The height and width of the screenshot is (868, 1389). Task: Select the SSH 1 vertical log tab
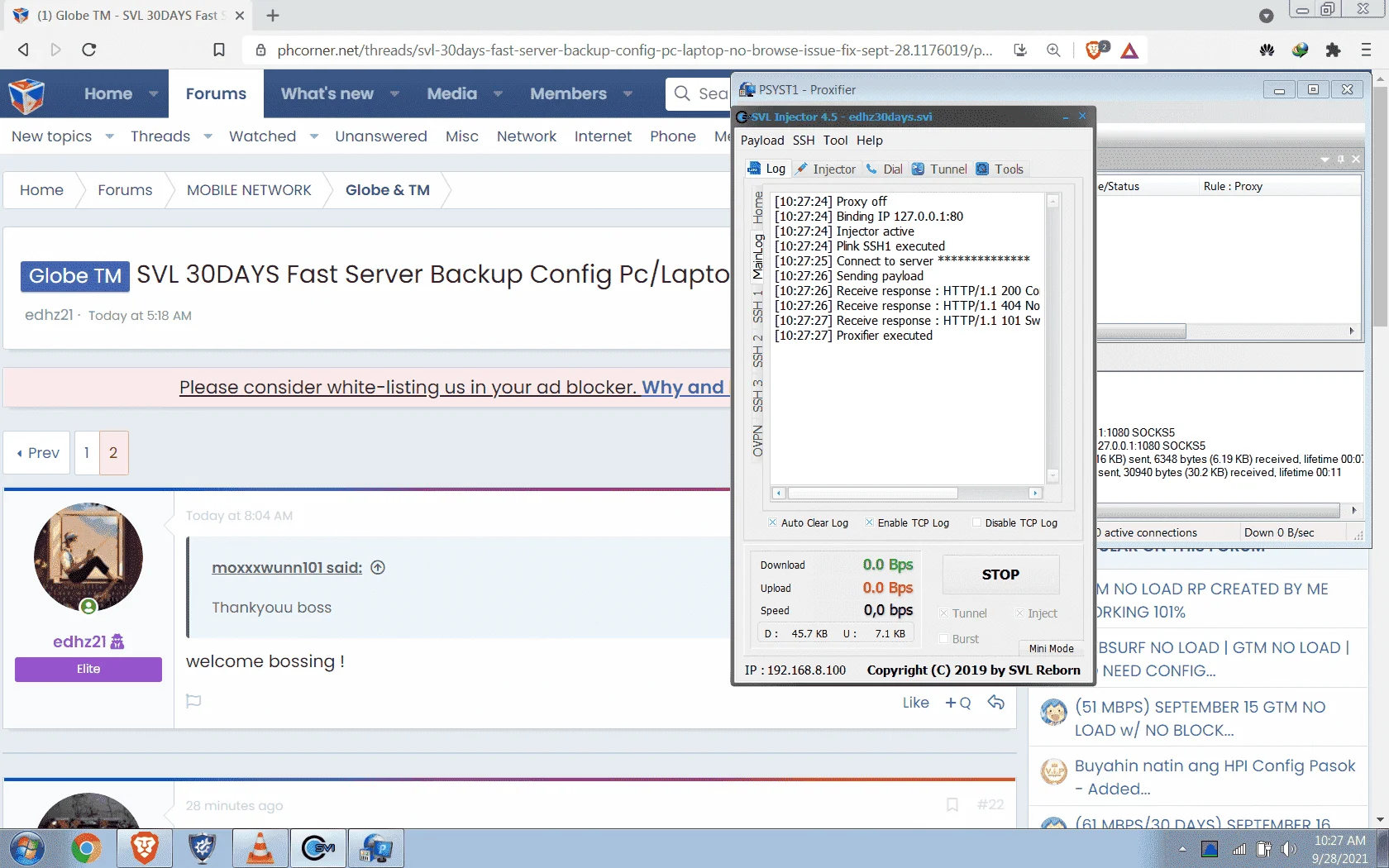[x=757, y=307]
